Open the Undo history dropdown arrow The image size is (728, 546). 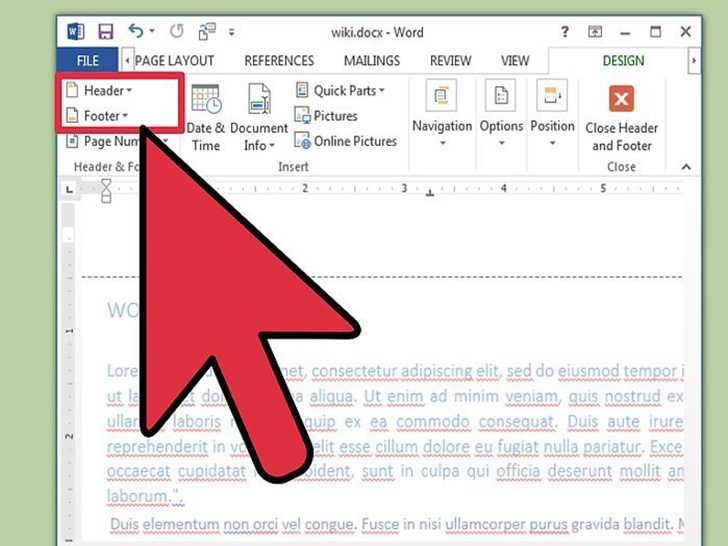click(x=152, y=32)
